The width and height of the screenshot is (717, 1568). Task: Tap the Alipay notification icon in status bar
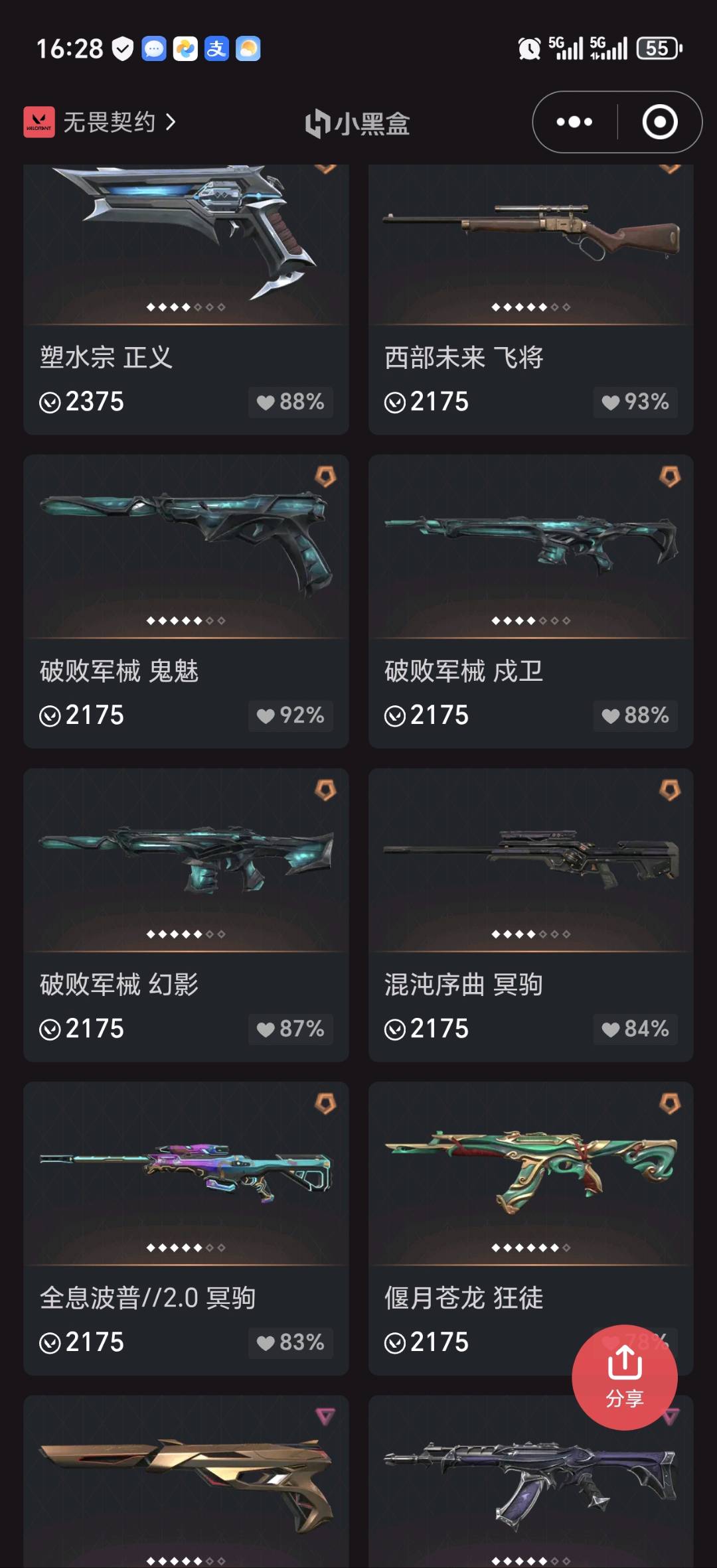(216, 48)
